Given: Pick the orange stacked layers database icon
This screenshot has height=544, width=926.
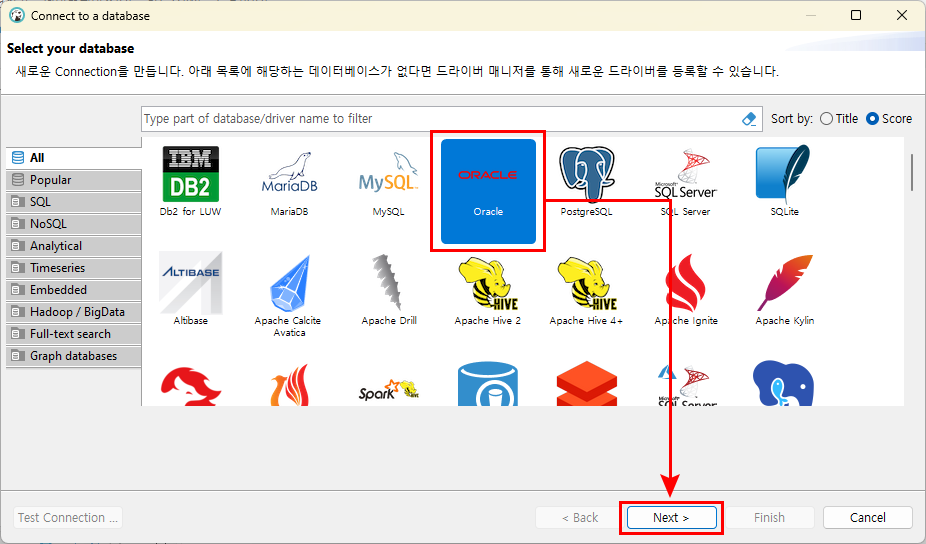Looking at the screenshot, I should pyautogui.click(x=586, y=383).
